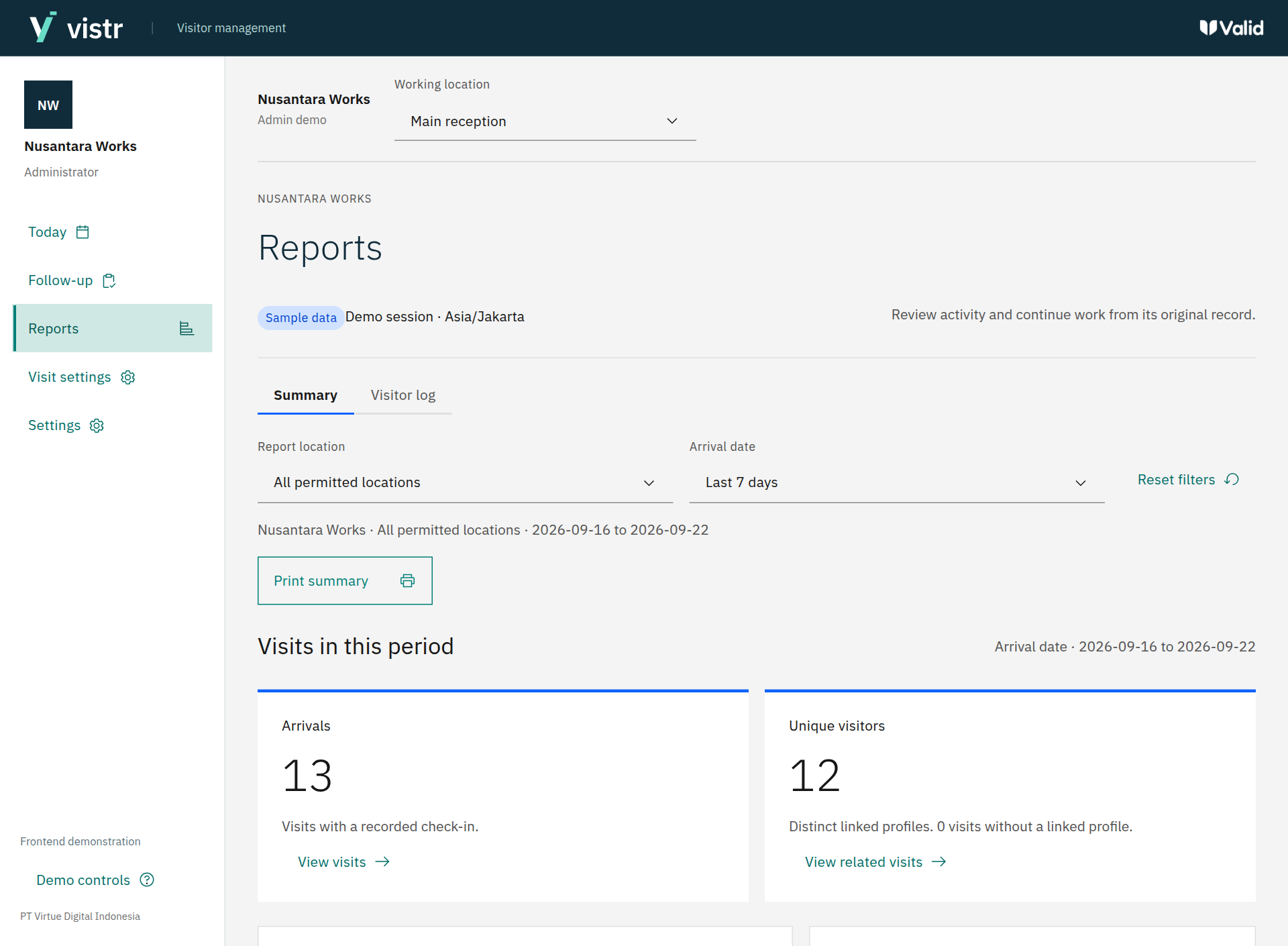Click 'PT Virtue Digital Indonesia' footer text
The image size is (1288, 946).
tap(80, 916)
